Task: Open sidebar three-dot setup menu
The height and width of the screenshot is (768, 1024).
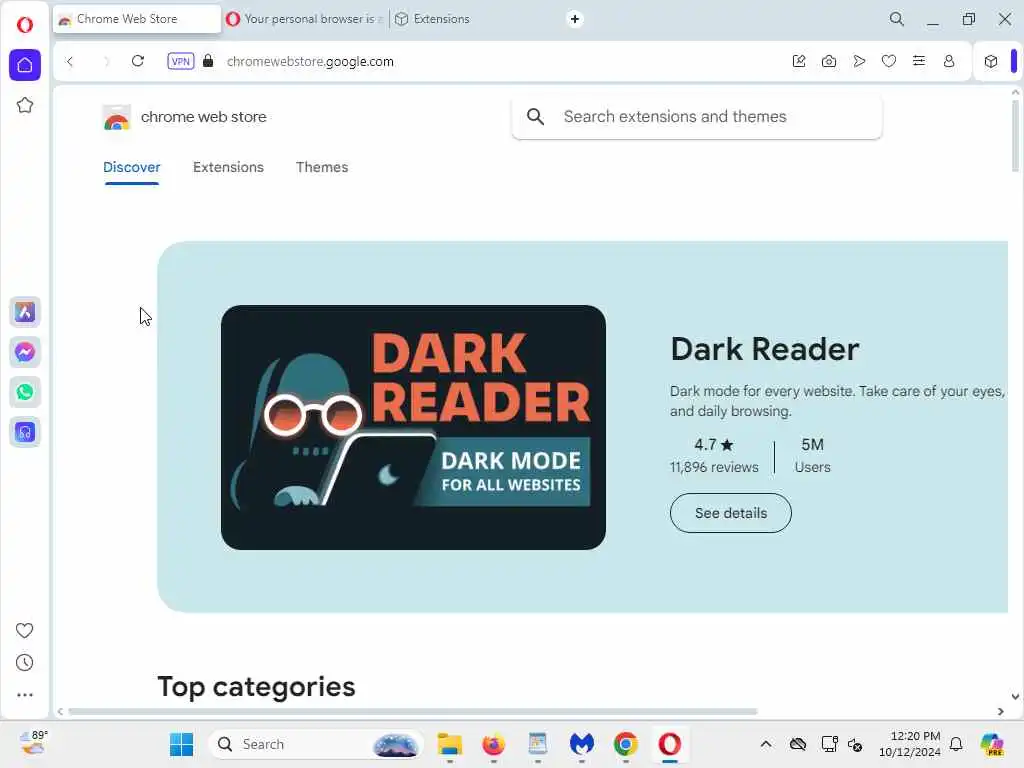Action: click(24, 695)
